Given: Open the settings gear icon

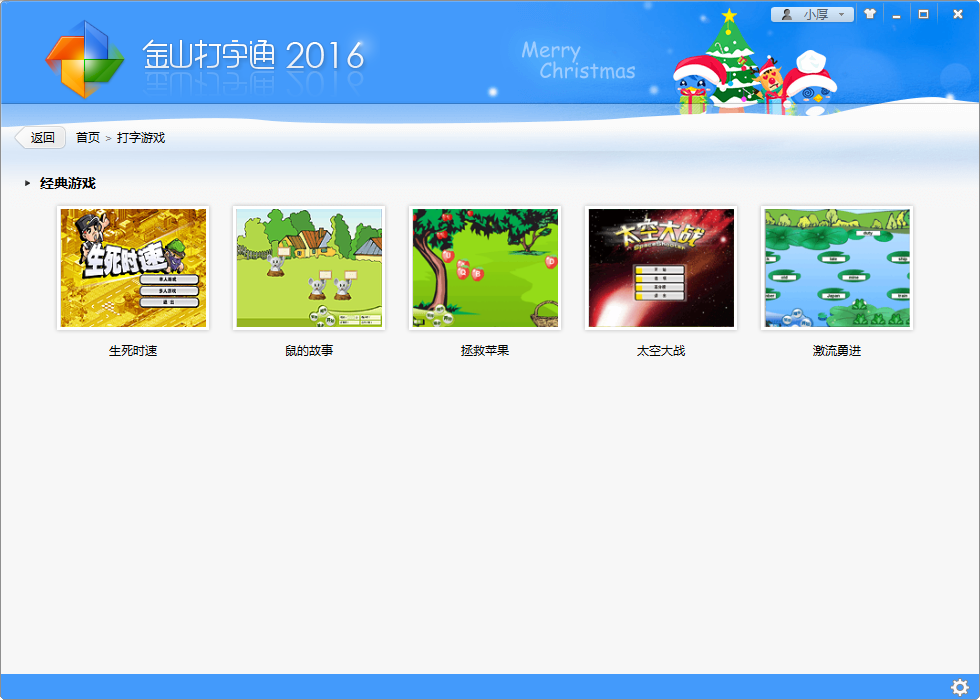Looking at the screenshot, I should click(x=959, y=688).
